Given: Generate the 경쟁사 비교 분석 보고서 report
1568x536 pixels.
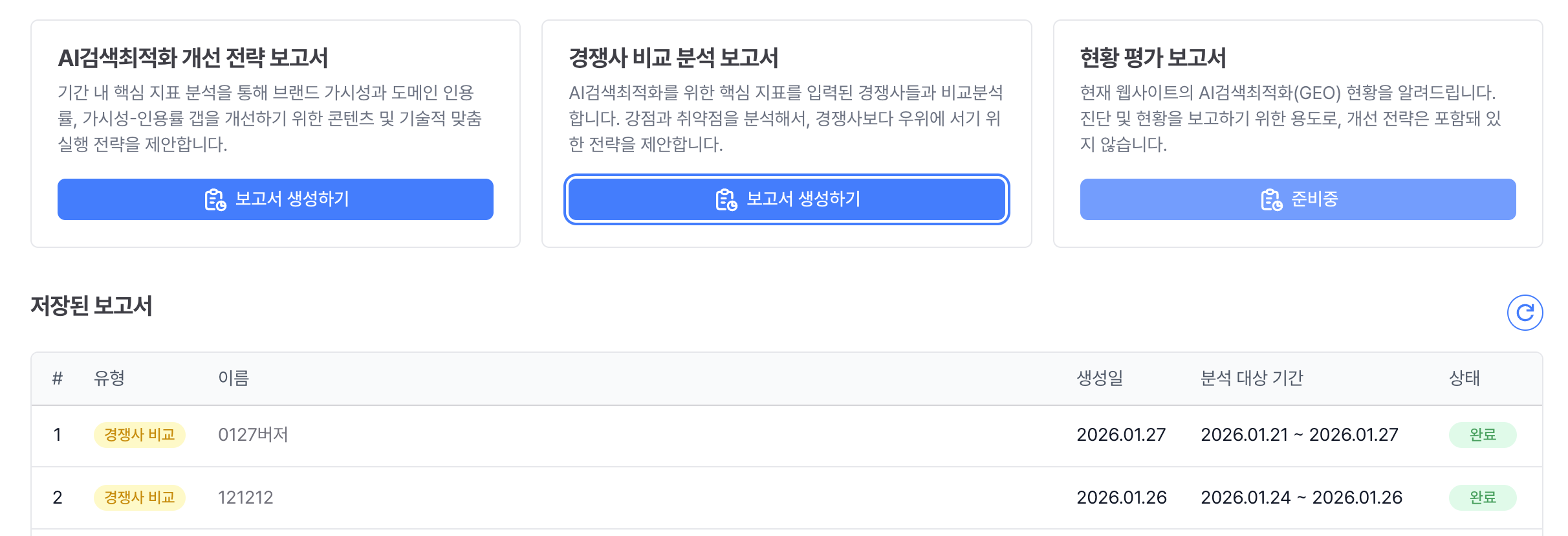Looking at the screenshot, I should point(787,199).
